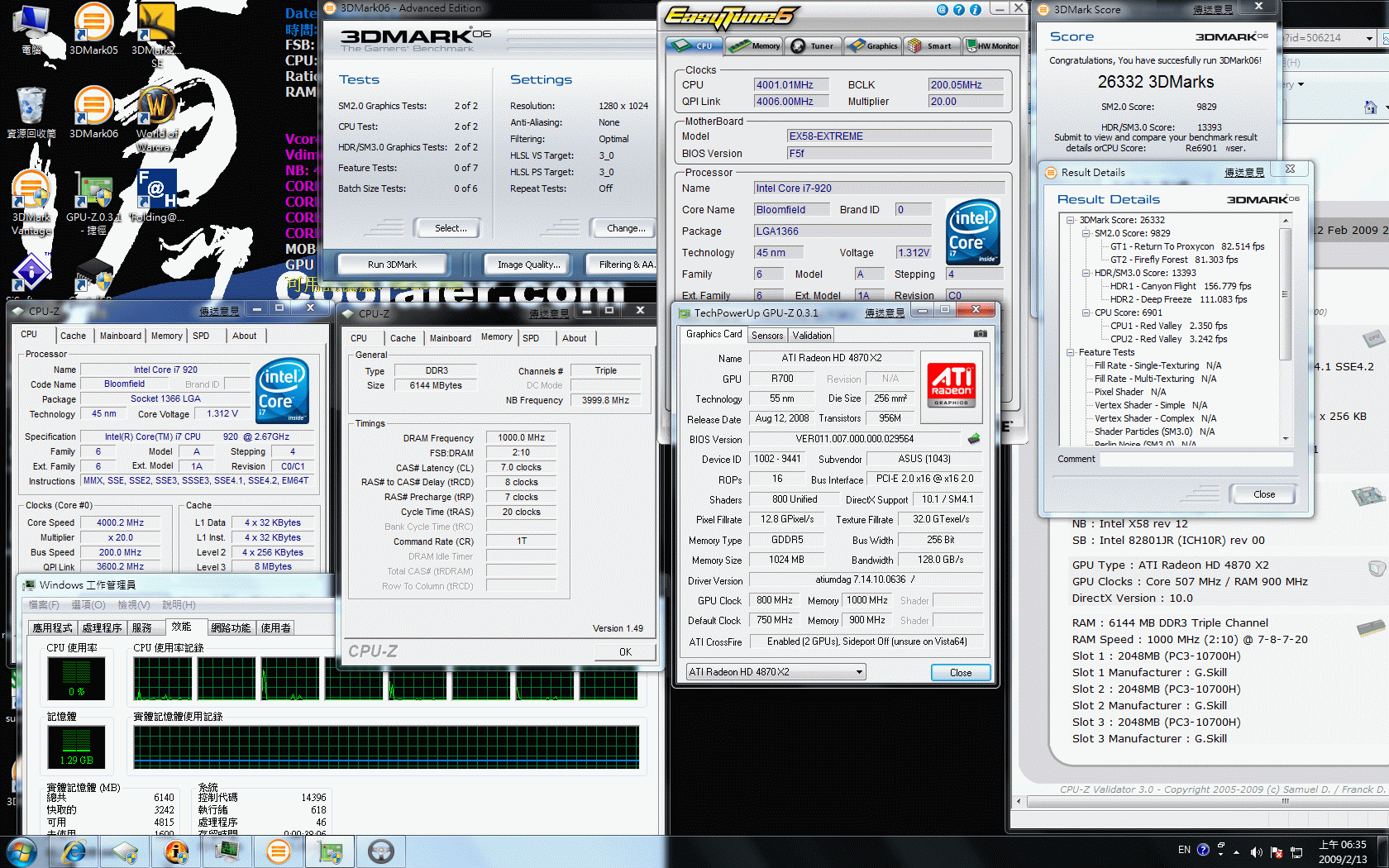Click the Select... button under Tests
The image size is (1389, 868).
click(451, 228)
